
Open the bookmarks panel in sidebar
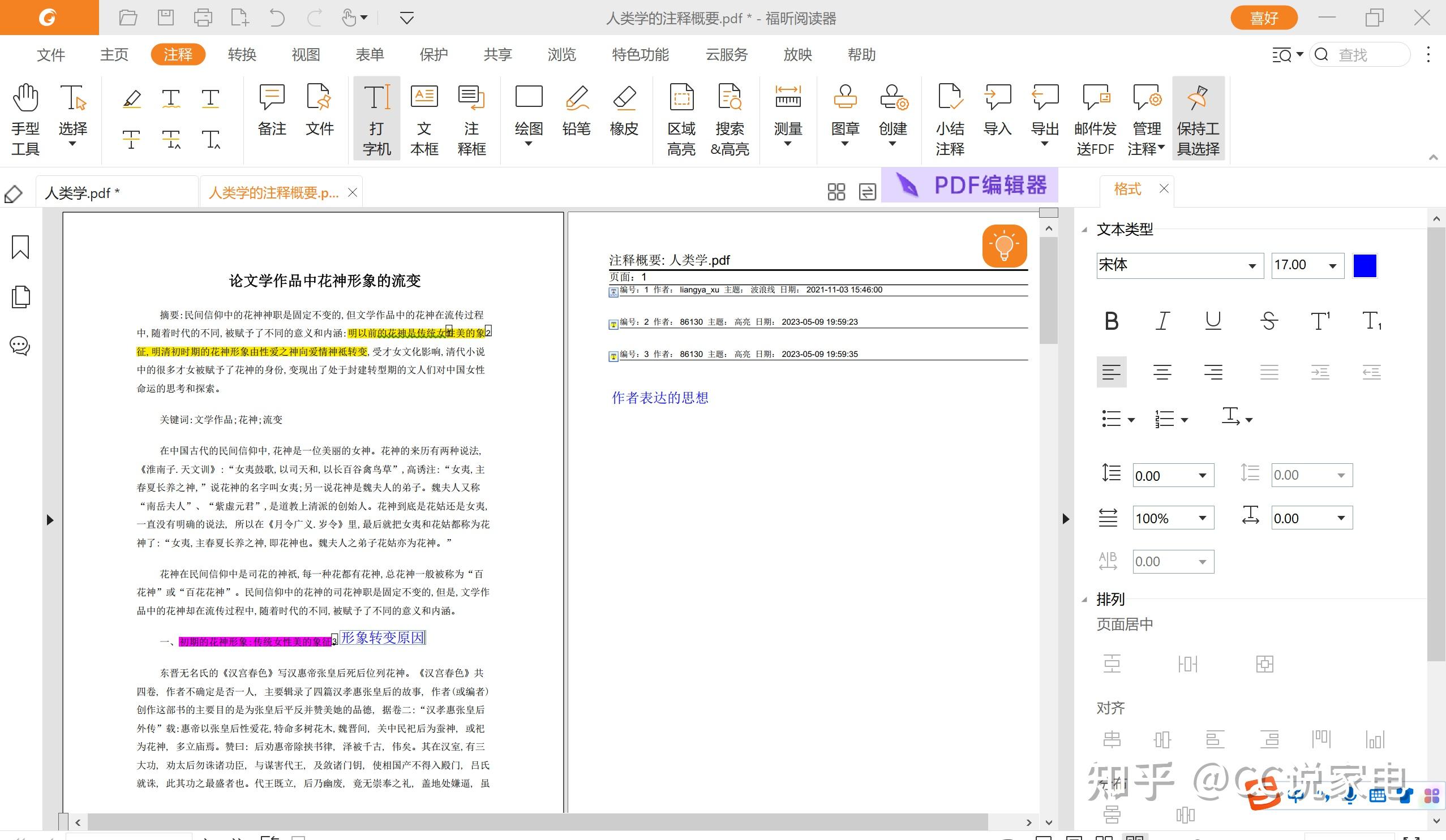[20, 247]
